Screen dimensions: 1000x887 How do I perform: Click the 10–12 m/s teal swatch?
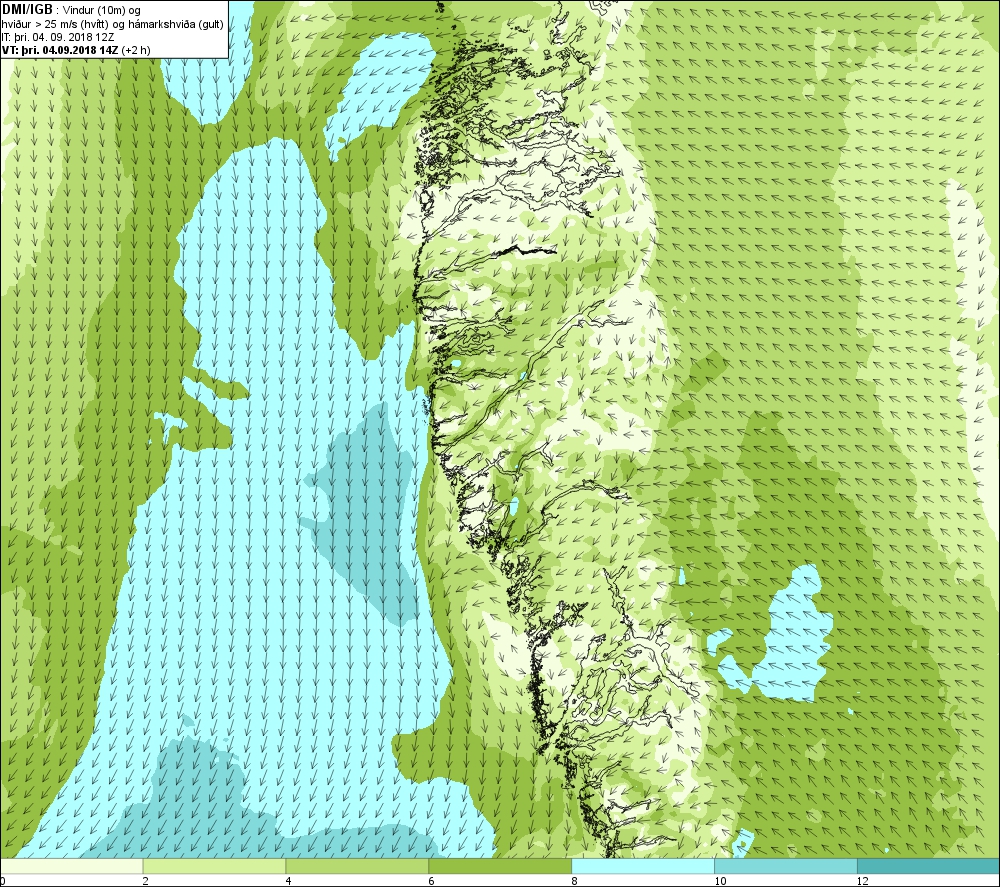(x=786, y=866)
